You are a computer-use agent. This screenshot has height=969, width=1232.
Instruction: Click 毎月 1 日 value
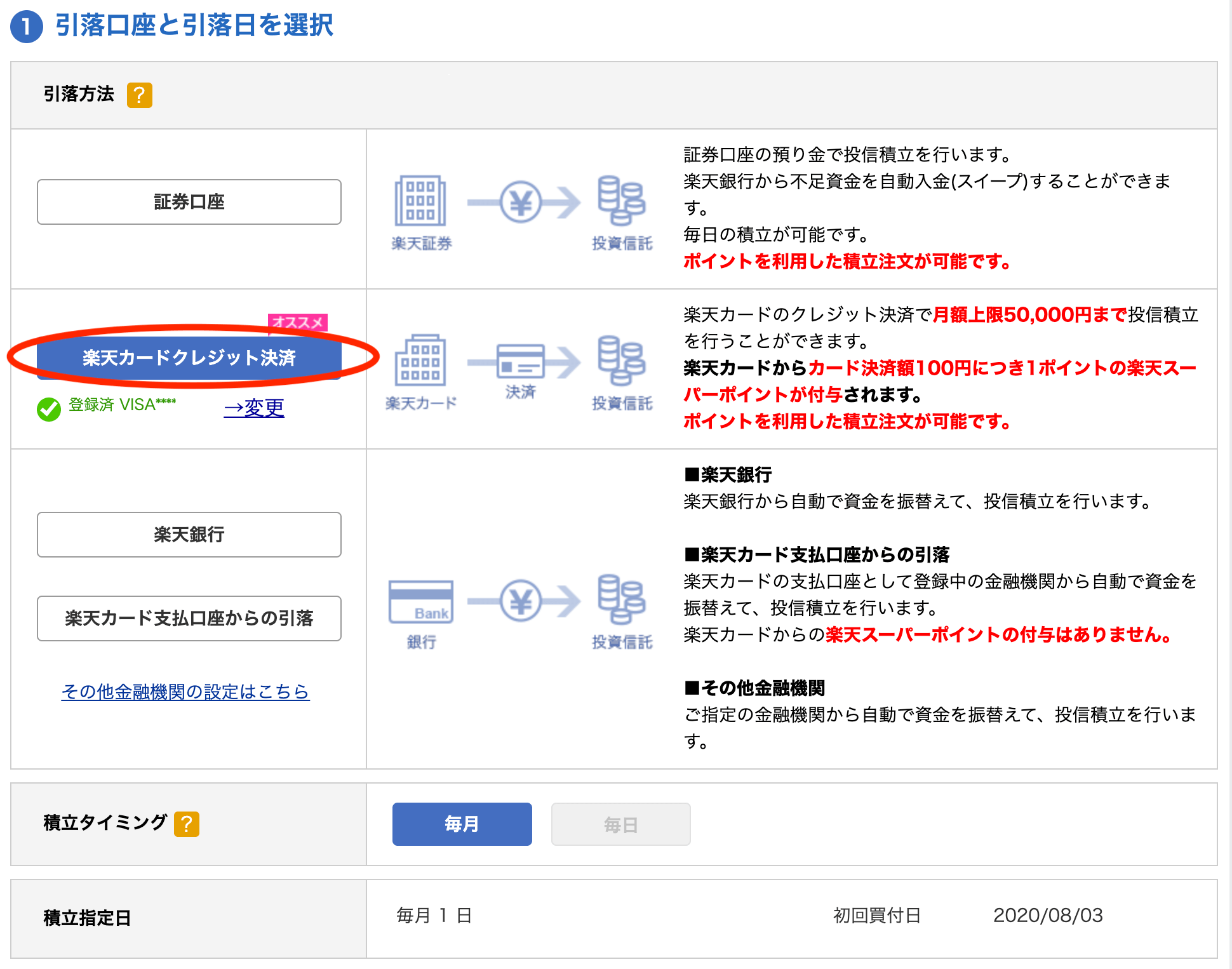pyautogui.click(x=434, y=916)
